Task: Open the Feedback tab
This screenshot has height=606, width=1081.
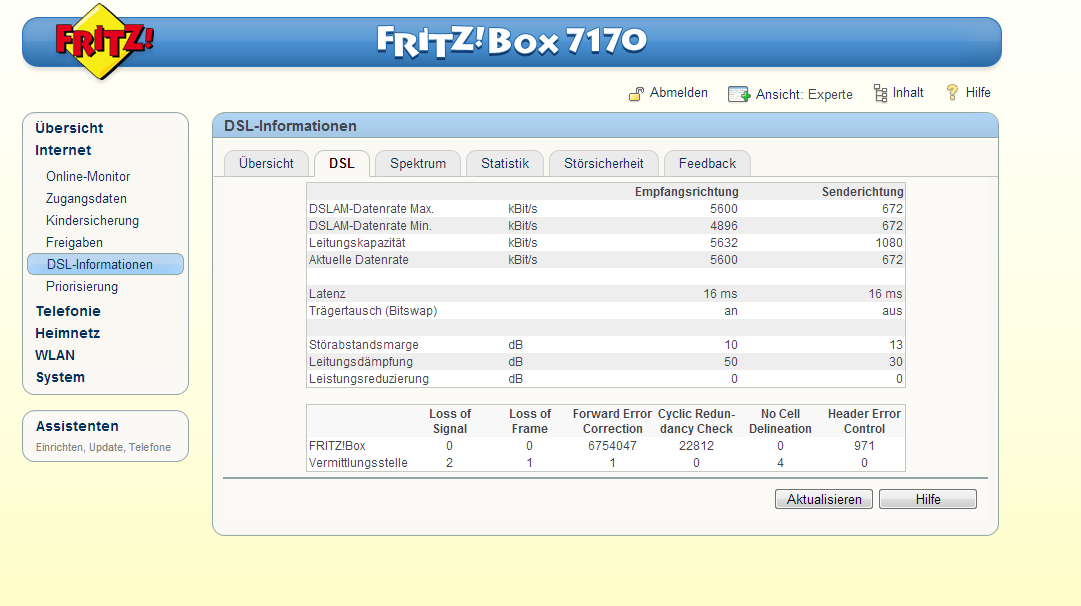Action: [707, 163]
